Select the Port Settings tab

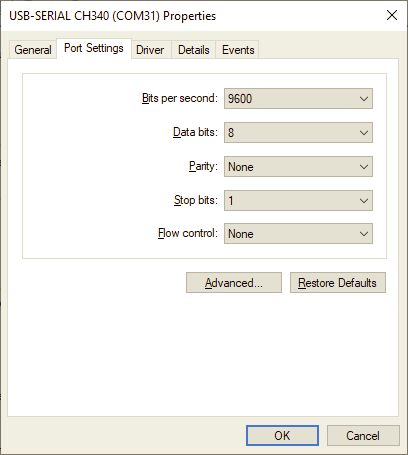94,49
